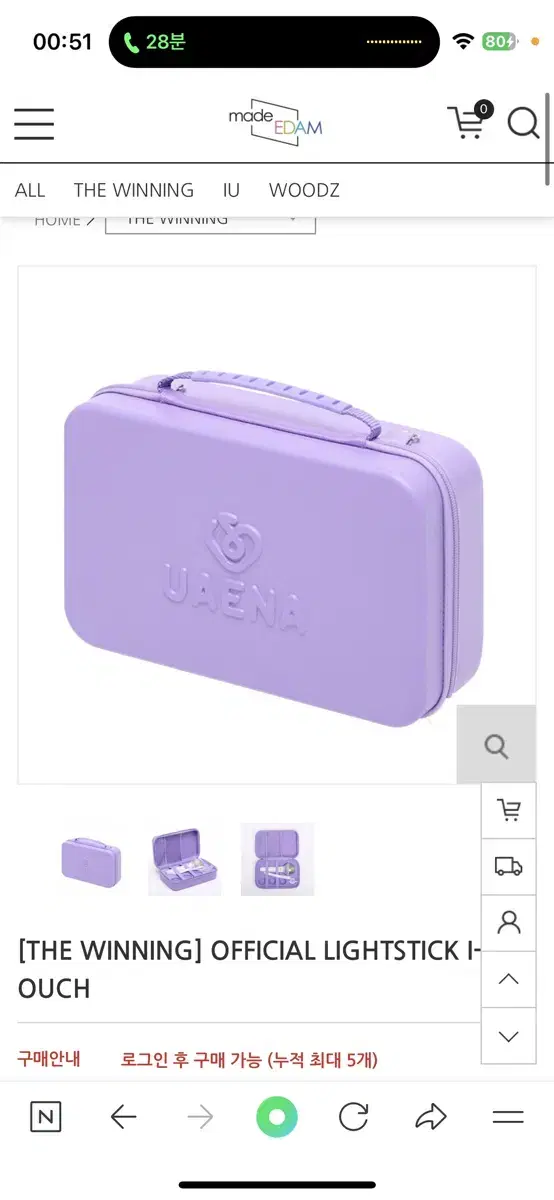The width and height of the screenshot is (554, 1200).
Task: Go back with the browser back arrow
Action: 123,1117
